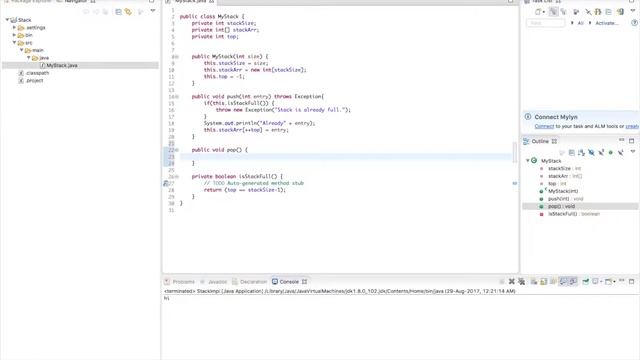Toggle Scroll Lock in Console toolbar

[x=543, y=282]
